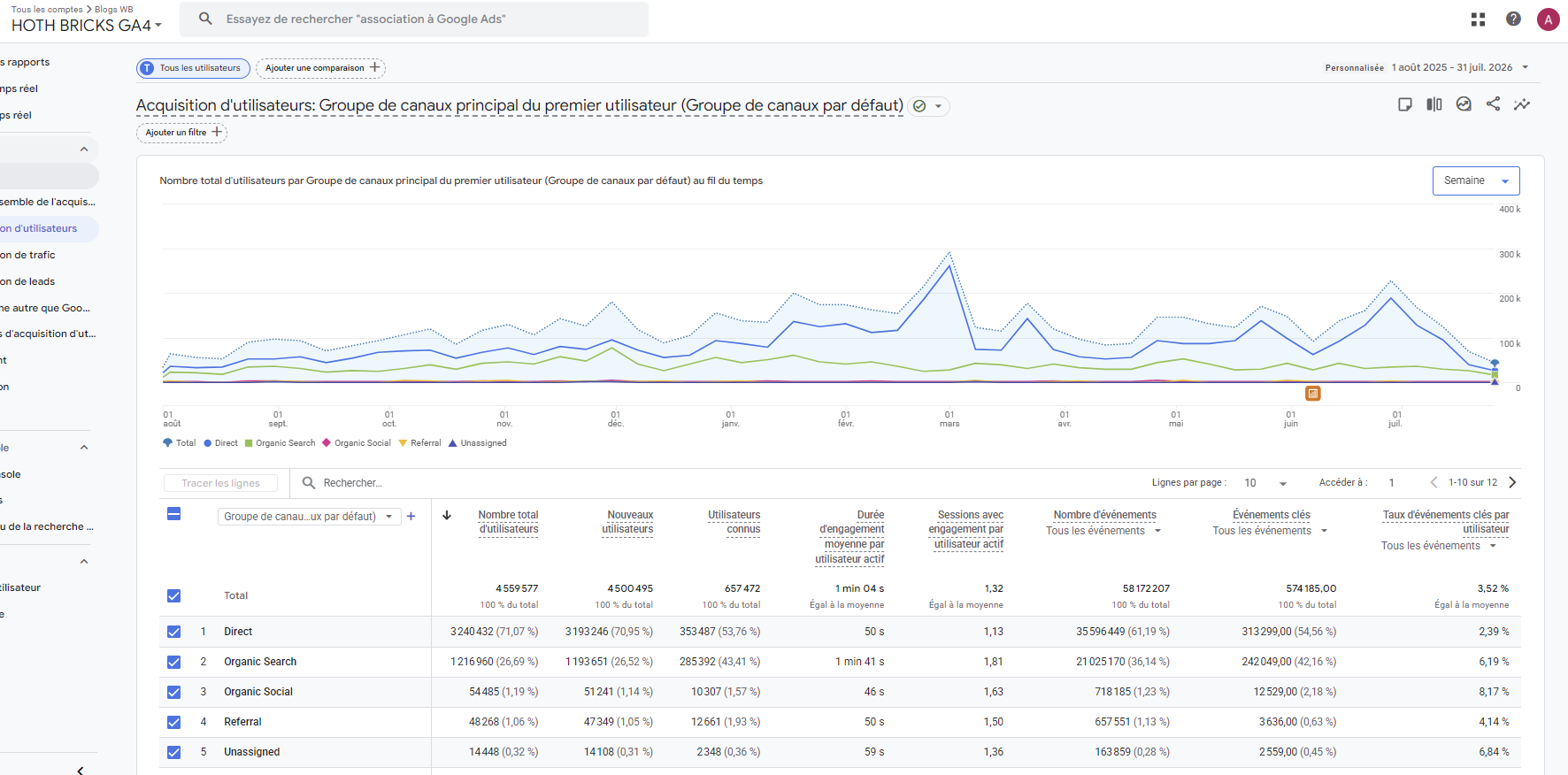This screenshot has height=775, width=1568.
Task: Click the customize report pencil icon
Action: click(1404, 104)
